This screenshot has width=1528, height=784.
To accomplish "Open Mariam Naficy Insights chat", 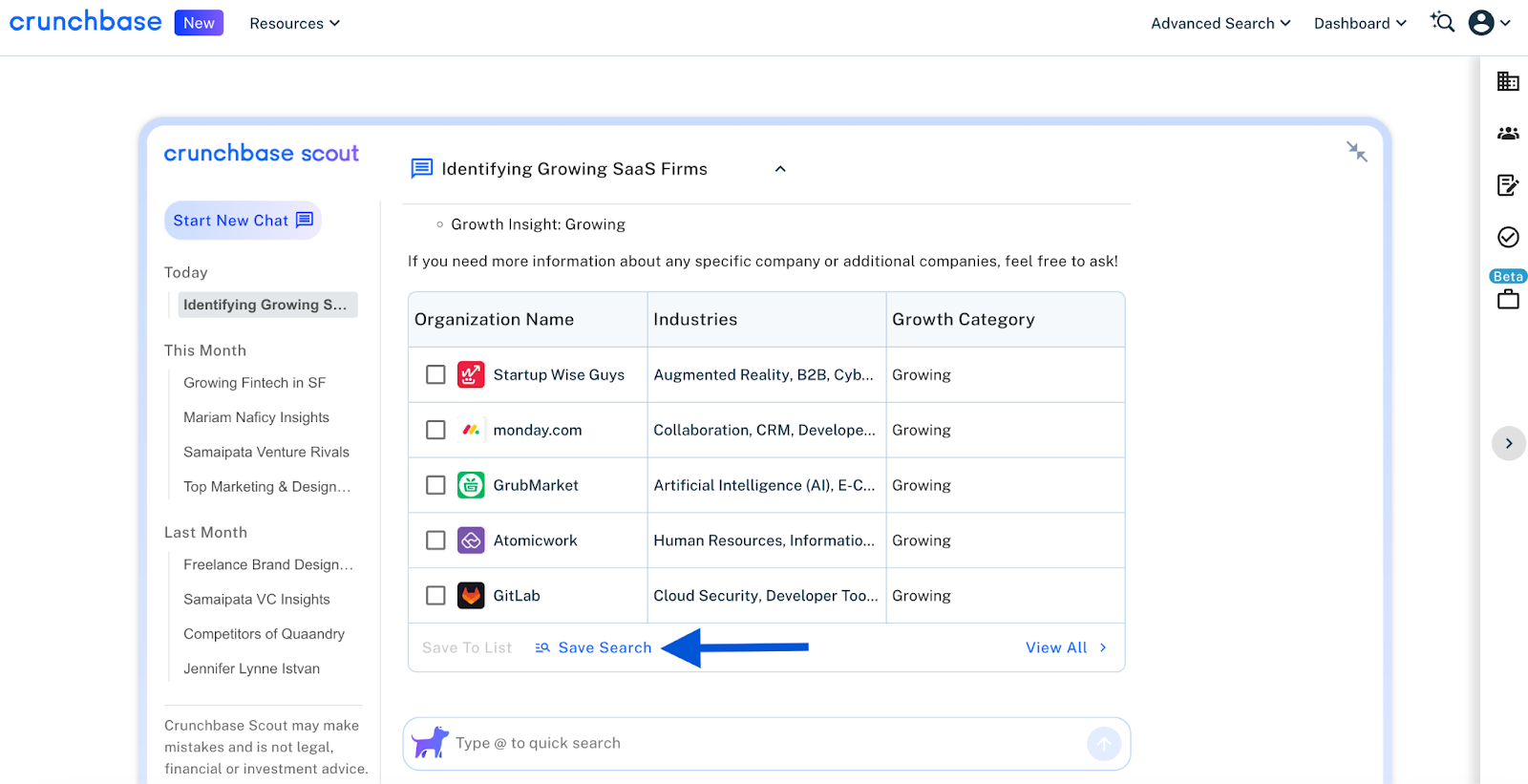I will tap(256, 417).
